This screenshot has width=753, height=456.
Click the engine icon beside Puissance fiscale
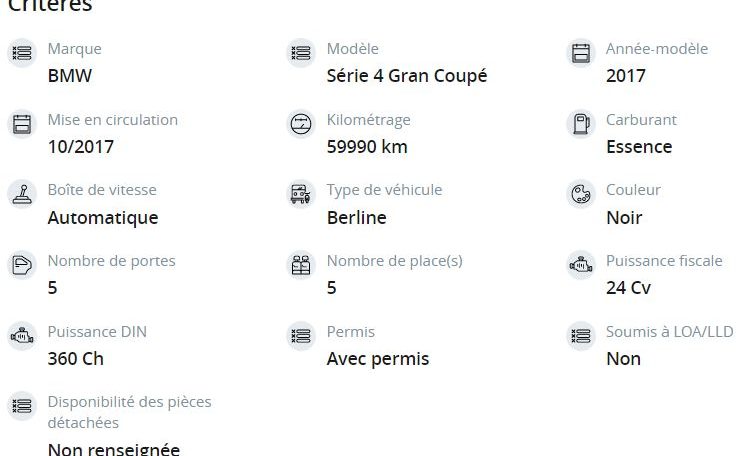[581, 265]
